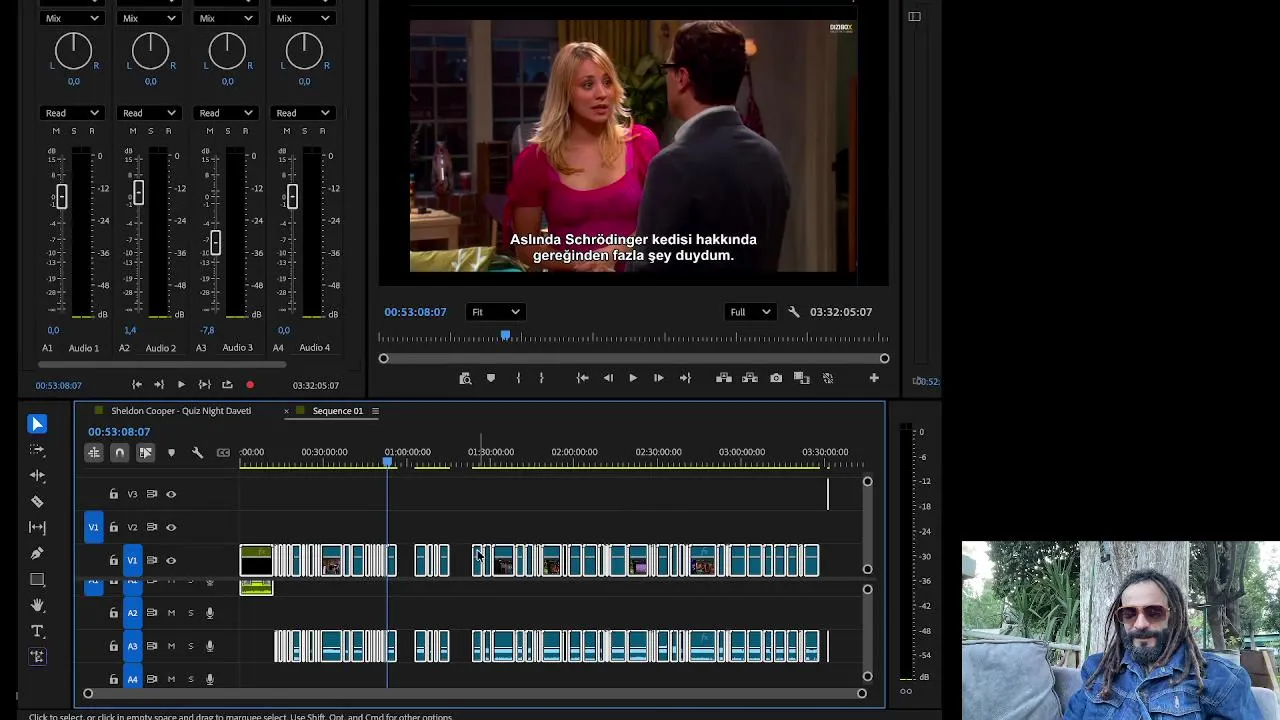Switch to Sheldon Cooper - Quiz Night Daveti tab
This screenshot has height=720, width=1280.
coord(181,411)
